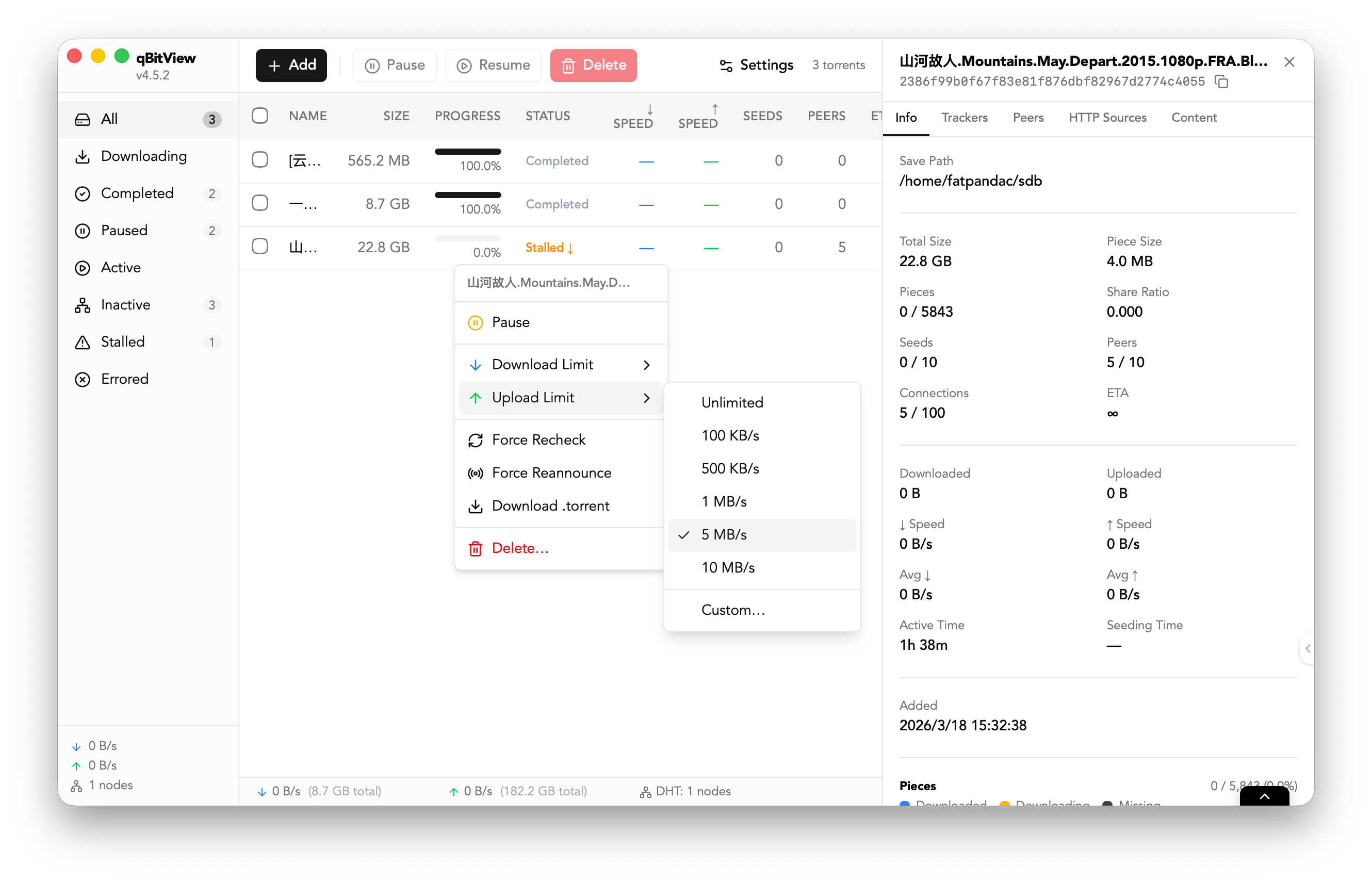1372x882 pixels.
Task: Choose Delete… in the context menu
Action: click(561, 548)
